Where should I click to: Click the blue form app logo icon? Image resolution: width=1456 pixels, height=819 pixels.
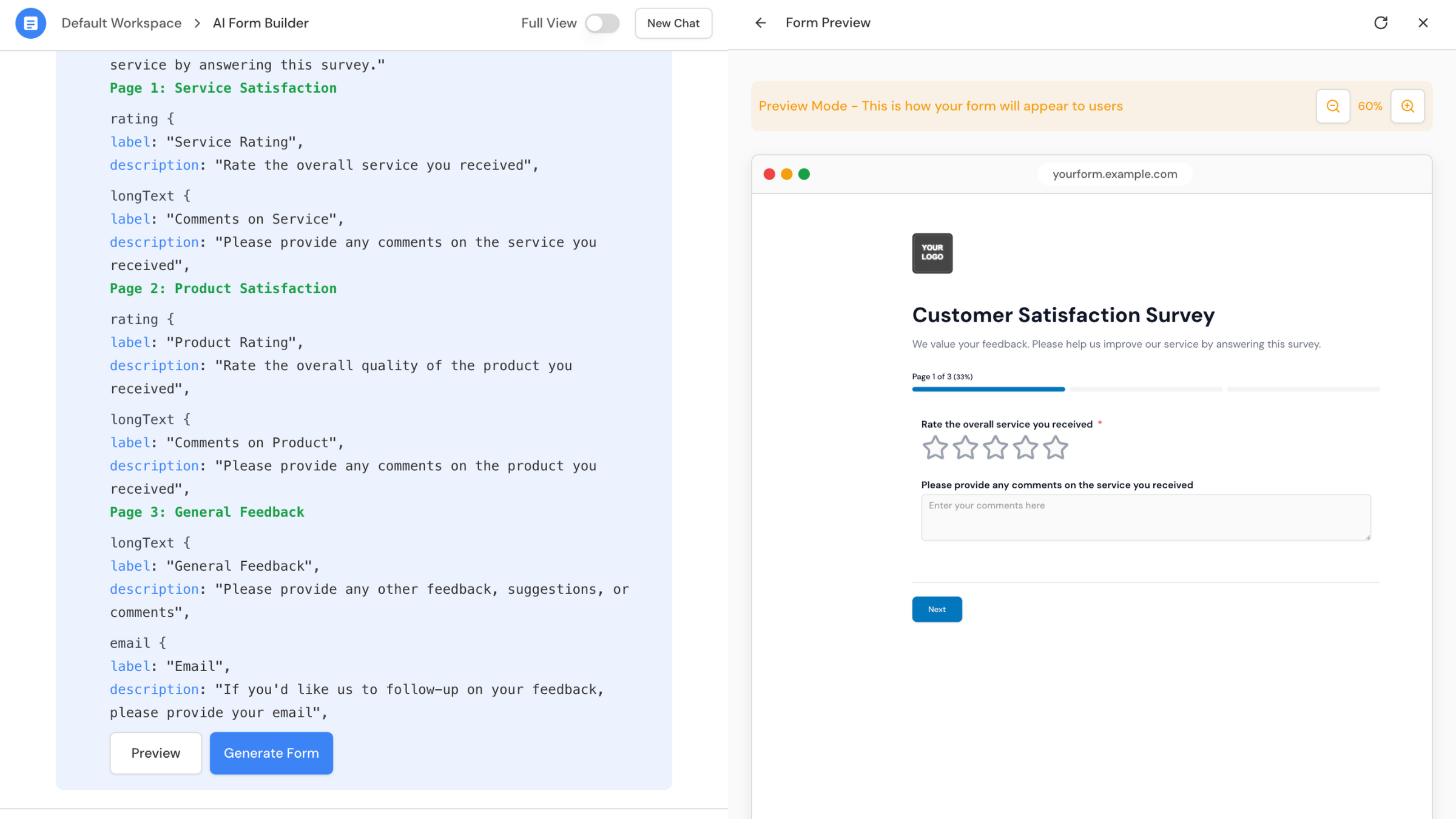click(30, 23)
